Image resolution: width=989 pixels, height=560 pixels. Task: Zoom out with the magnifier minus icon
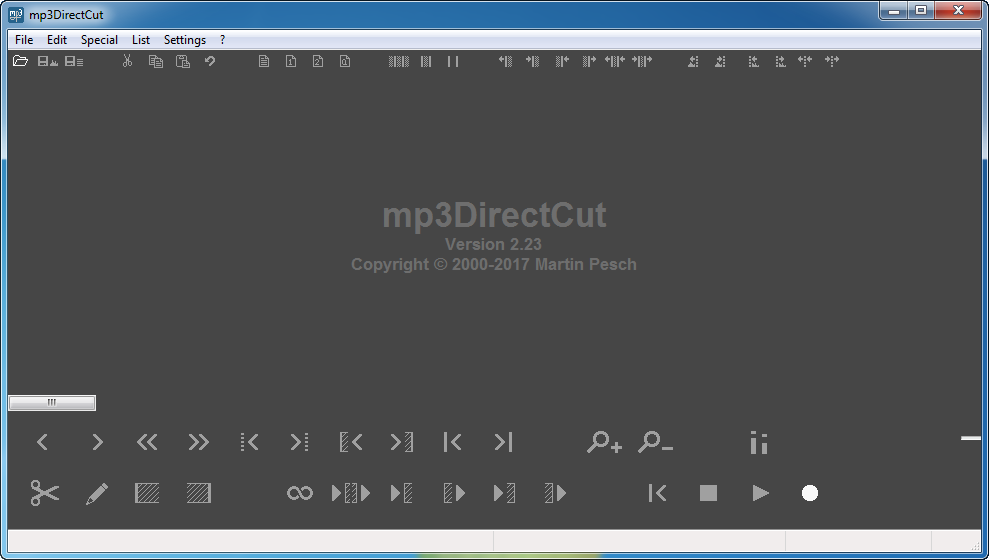[x=655, y=442]
